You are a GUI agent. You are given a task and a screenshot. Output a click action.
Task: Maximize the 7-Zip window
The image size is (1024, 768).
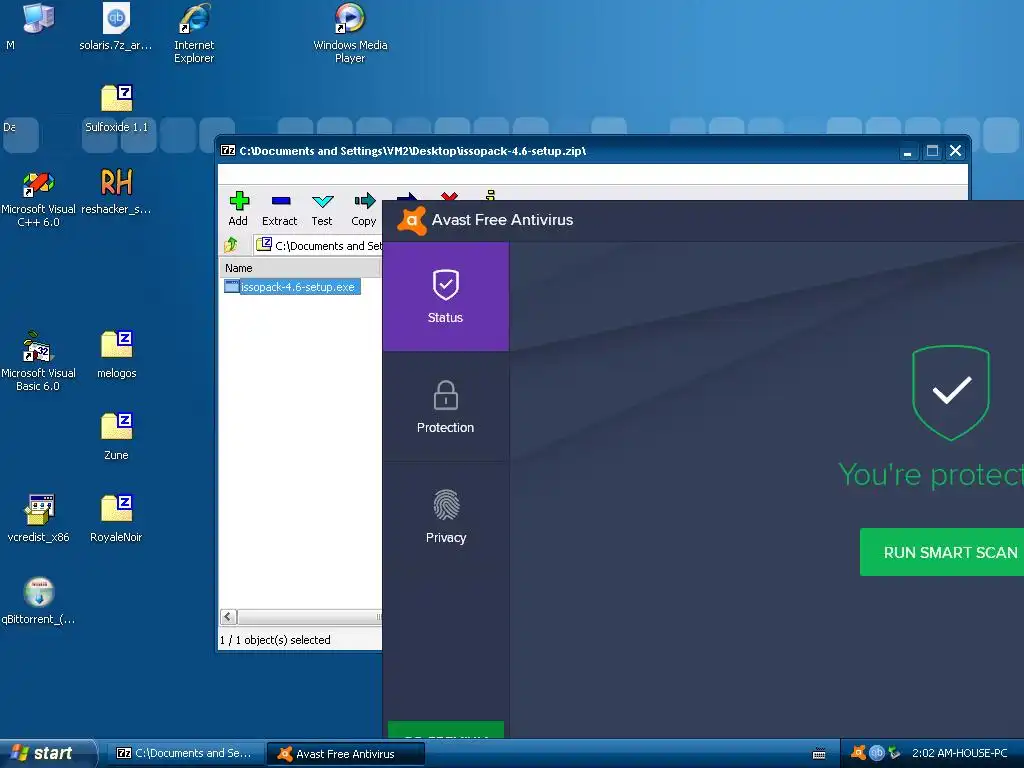coord(932,152)
